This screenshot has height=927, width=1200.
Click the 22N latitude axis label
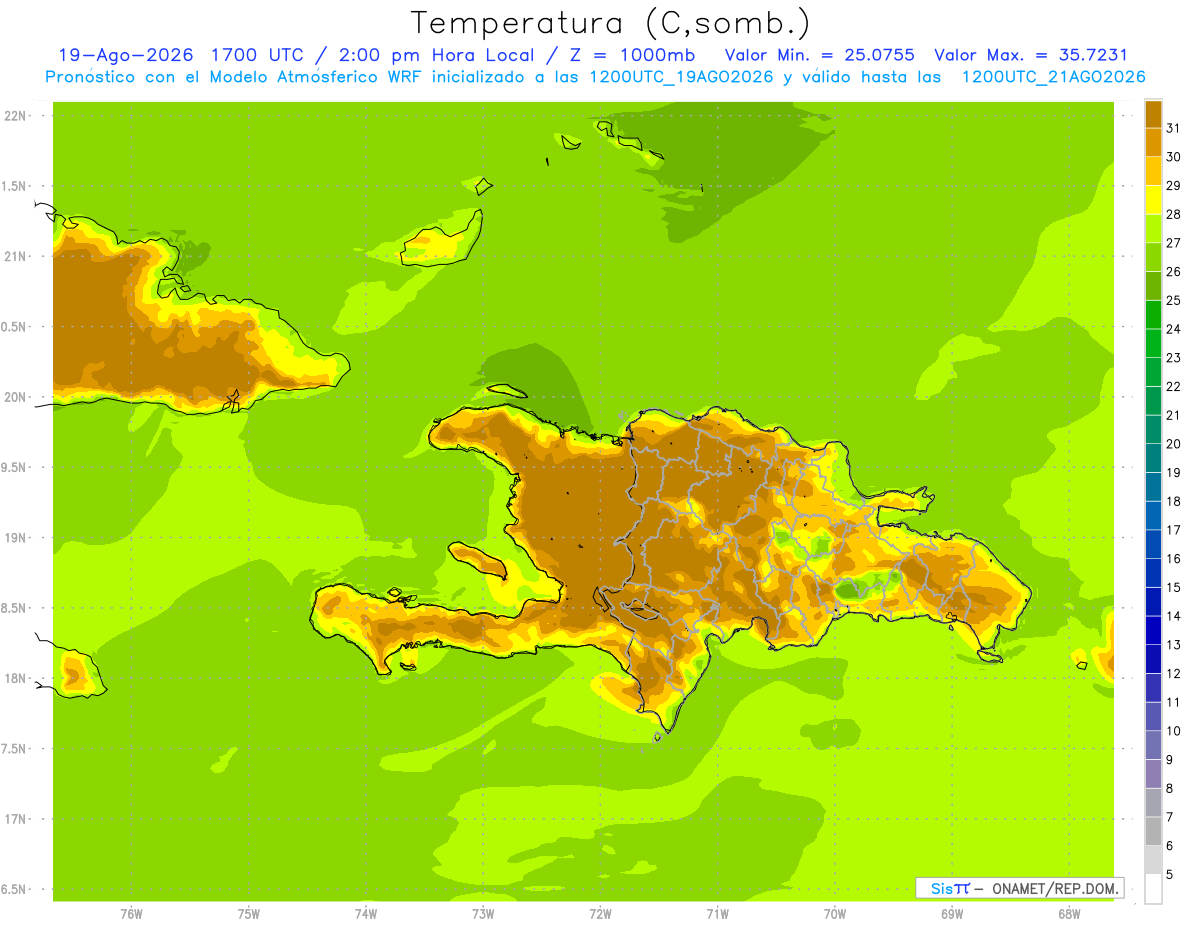[15, 116]
